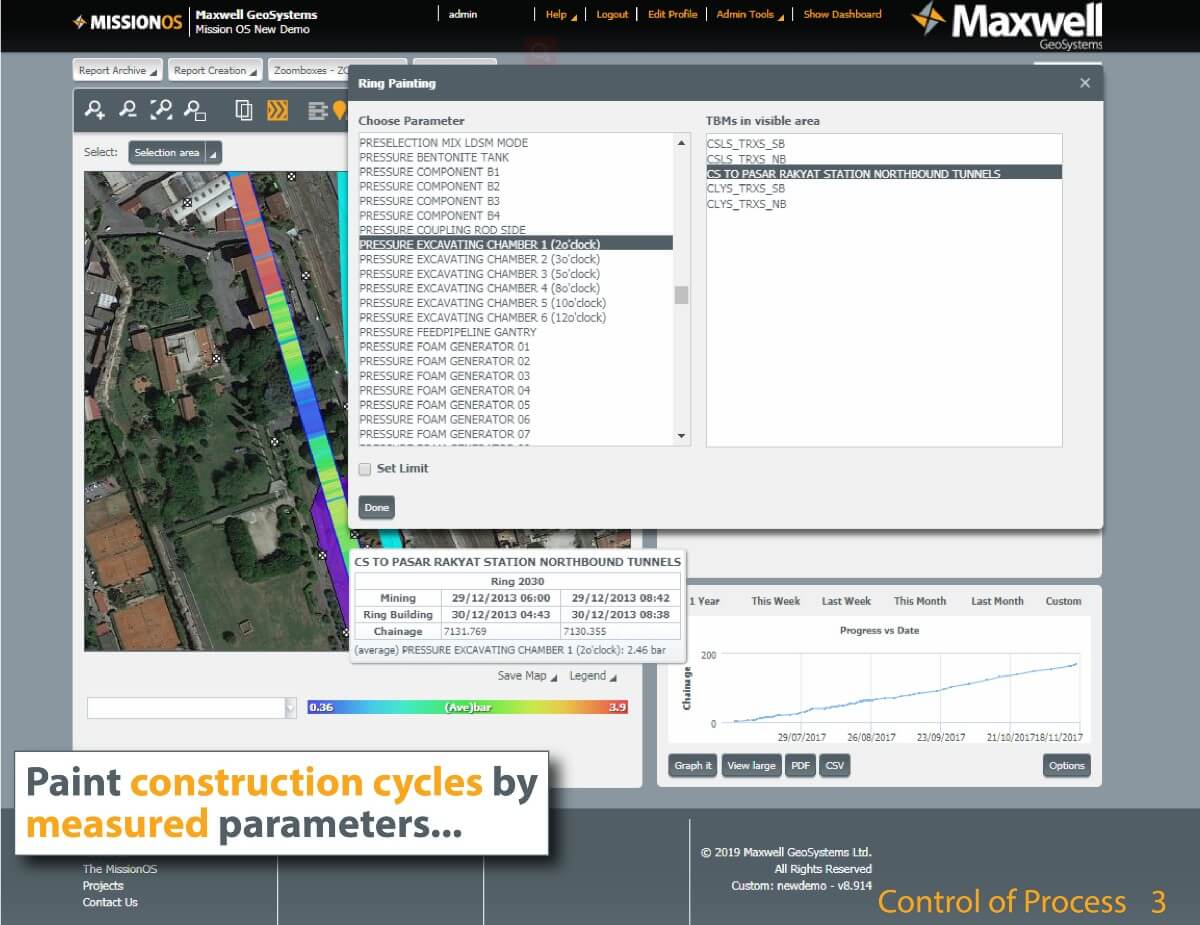This screenshot has height=925, width=1200.
Task: Select CLYS_TRXS_SB in TBM list
Action: tap(883, 188)
